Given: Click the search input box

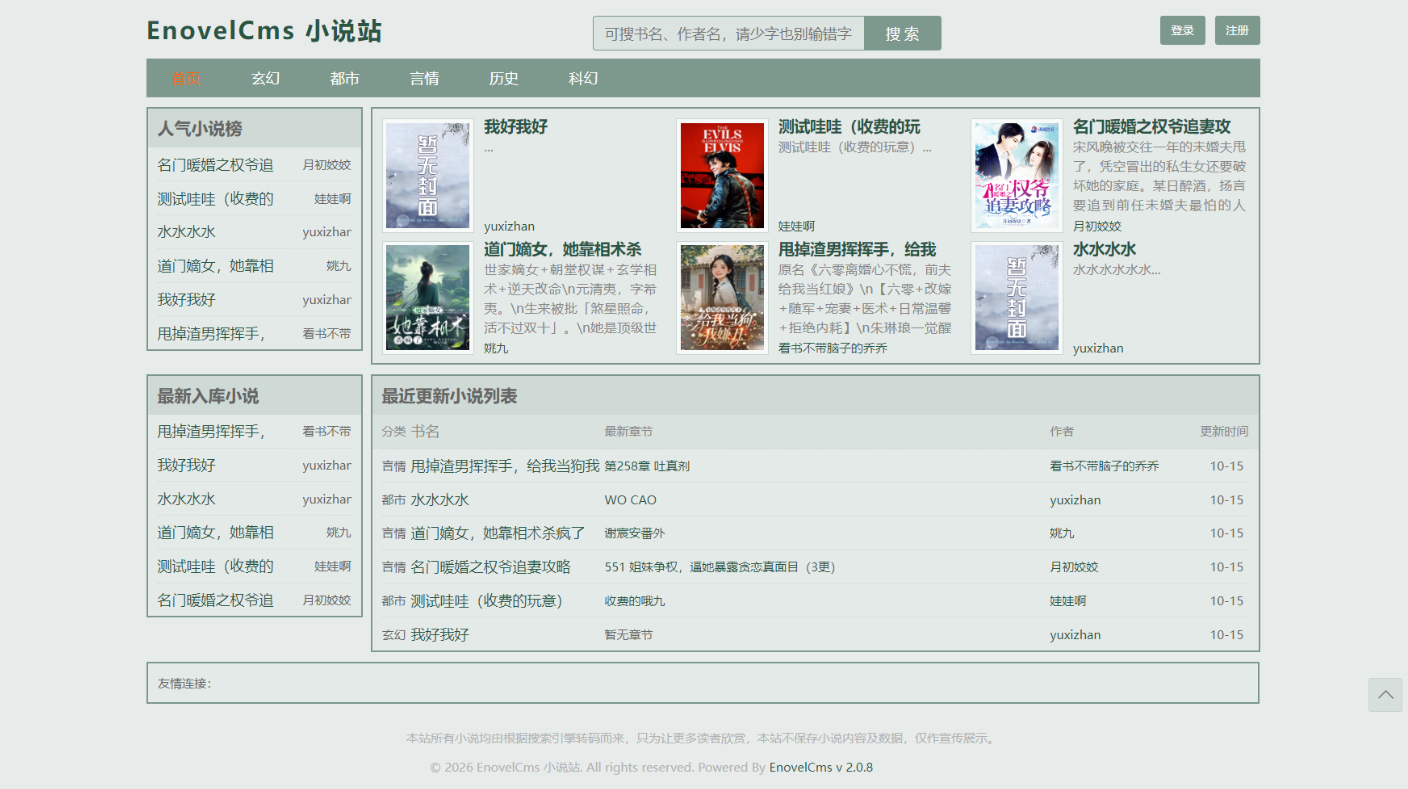Looking at the screenshot, I should point(729,33).
